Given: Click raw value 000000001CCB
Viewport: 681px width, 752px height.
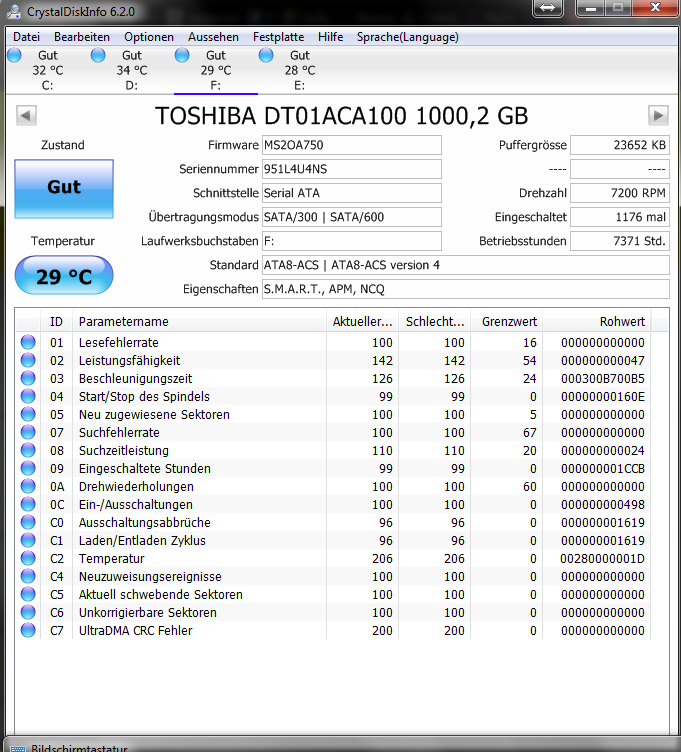Looking at the screenshot, I should 603,468.
